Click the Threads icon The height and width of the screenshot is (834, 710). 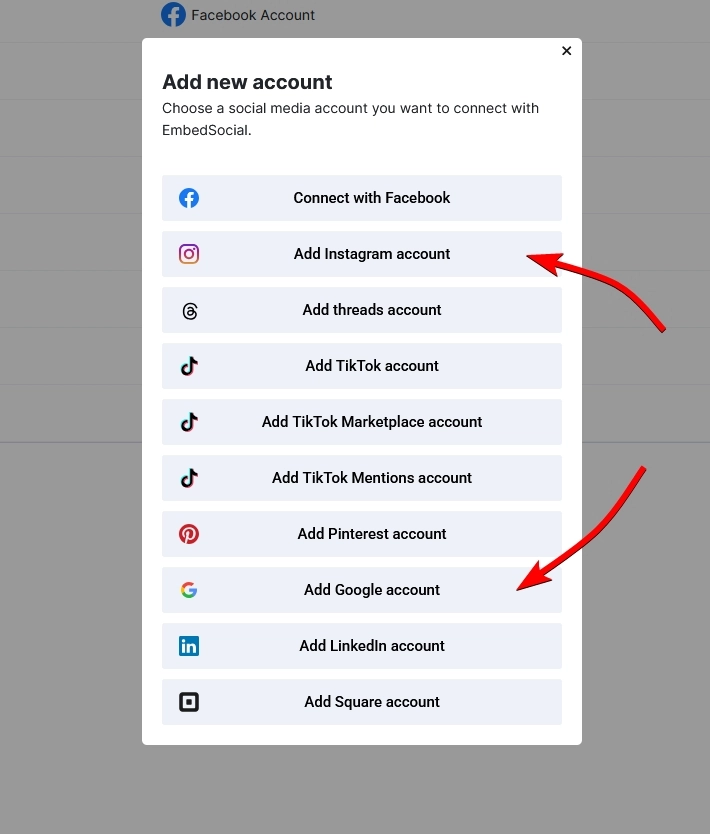[x=189, y=310]
